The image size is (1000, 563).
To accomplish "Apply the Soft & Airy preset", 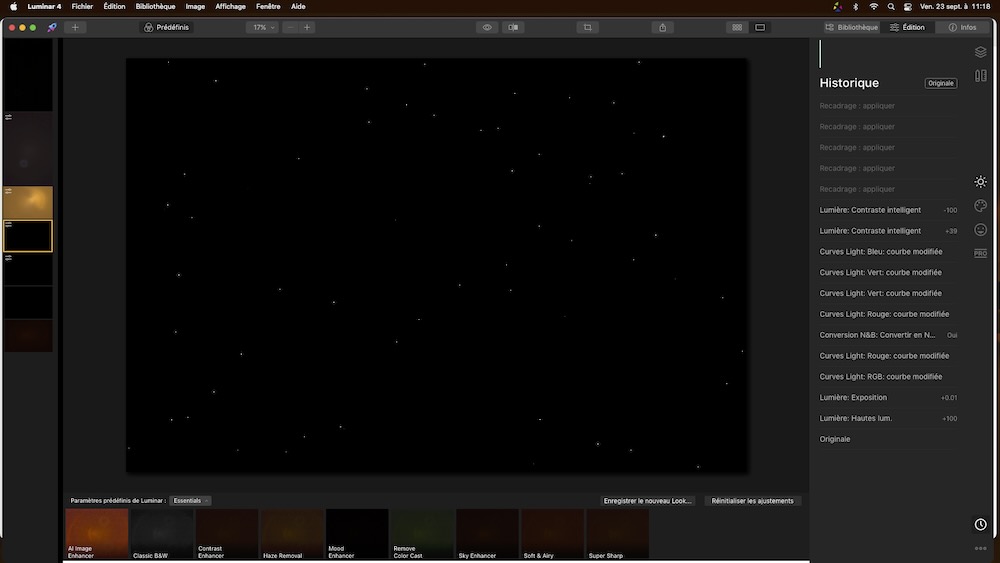I will tap(552, 534).
